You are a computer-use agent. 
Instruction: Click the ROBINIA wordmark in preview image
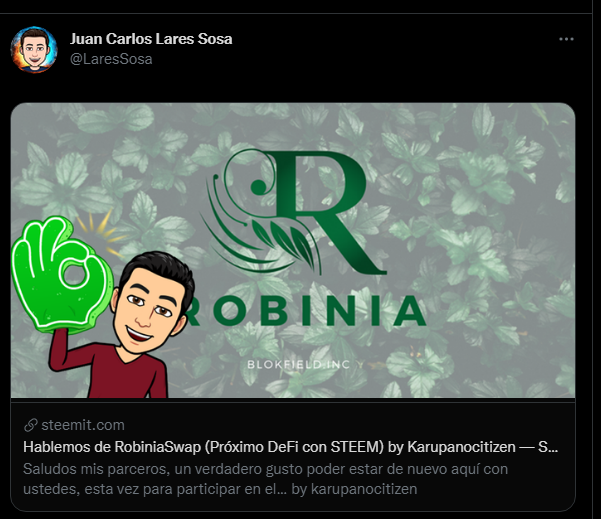coord(305,311)
